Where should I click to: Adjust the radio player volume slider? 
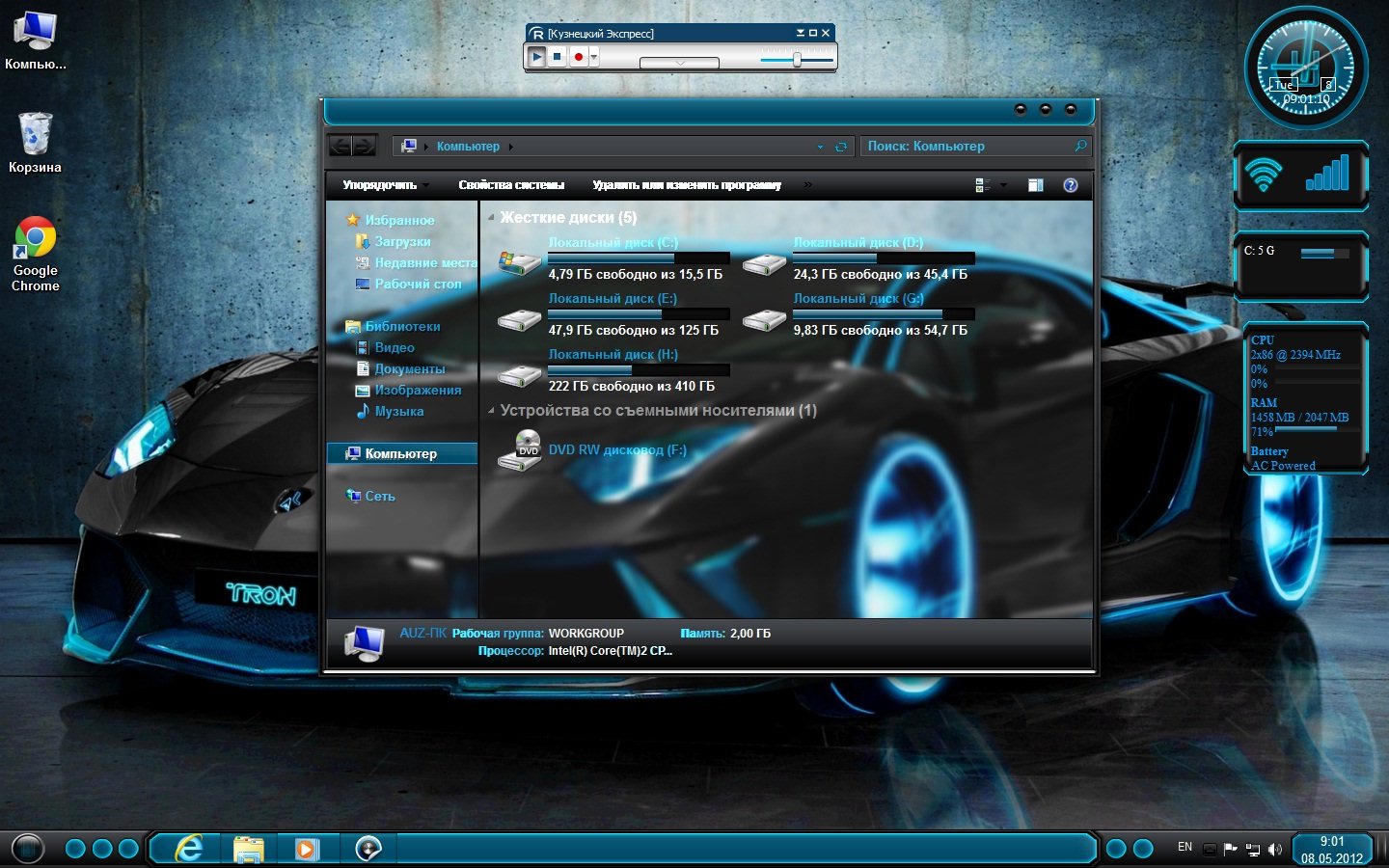(797, 60)
